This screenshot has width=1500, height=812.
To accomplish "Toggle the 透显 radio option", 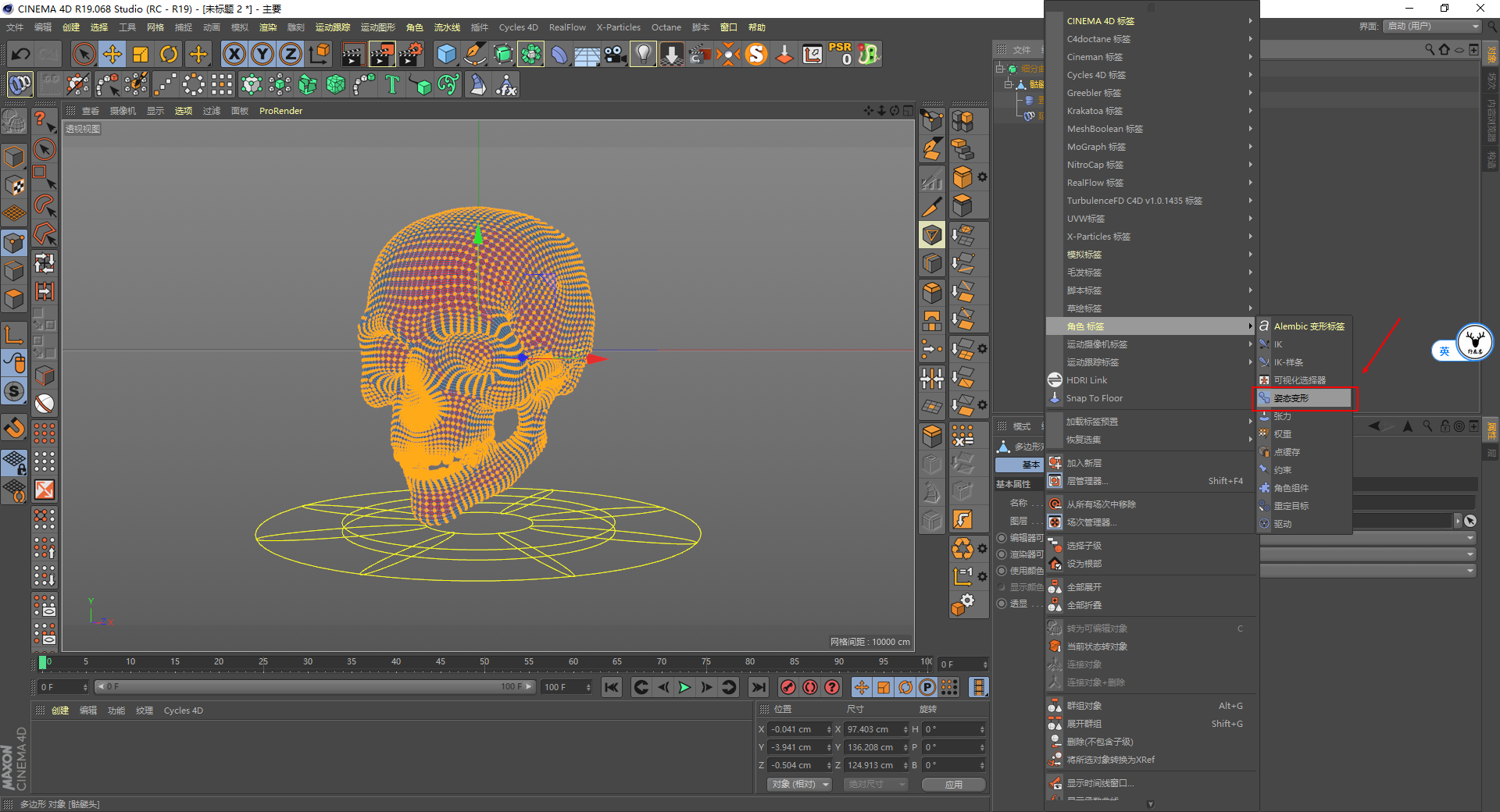I will pyautogui.click(x=1002, y=604).
